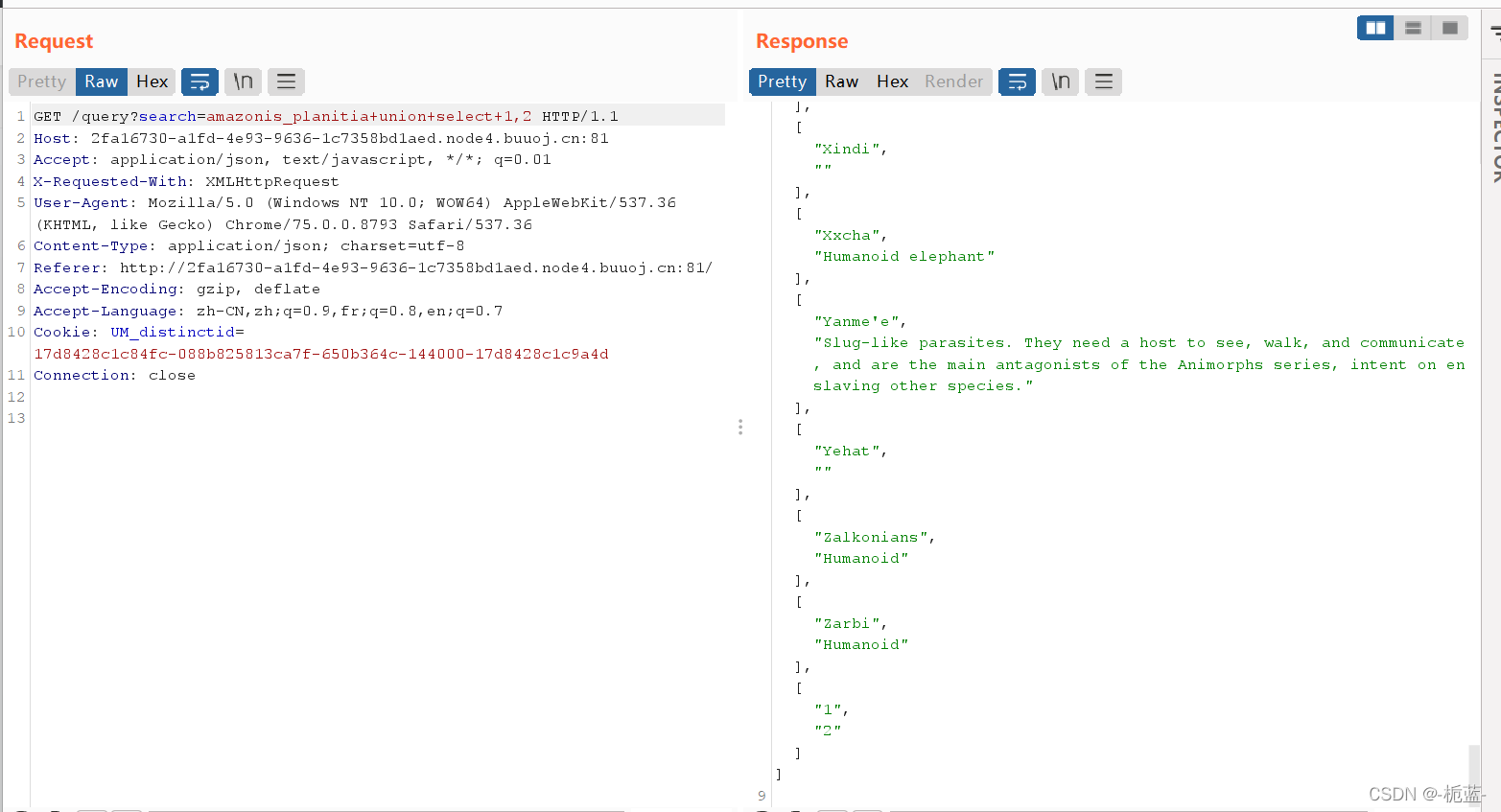Switch to top-bottom stacked layout icon
This screenshot has width=1501, height=812.
pyautogui.click(x=1413, y=28)
